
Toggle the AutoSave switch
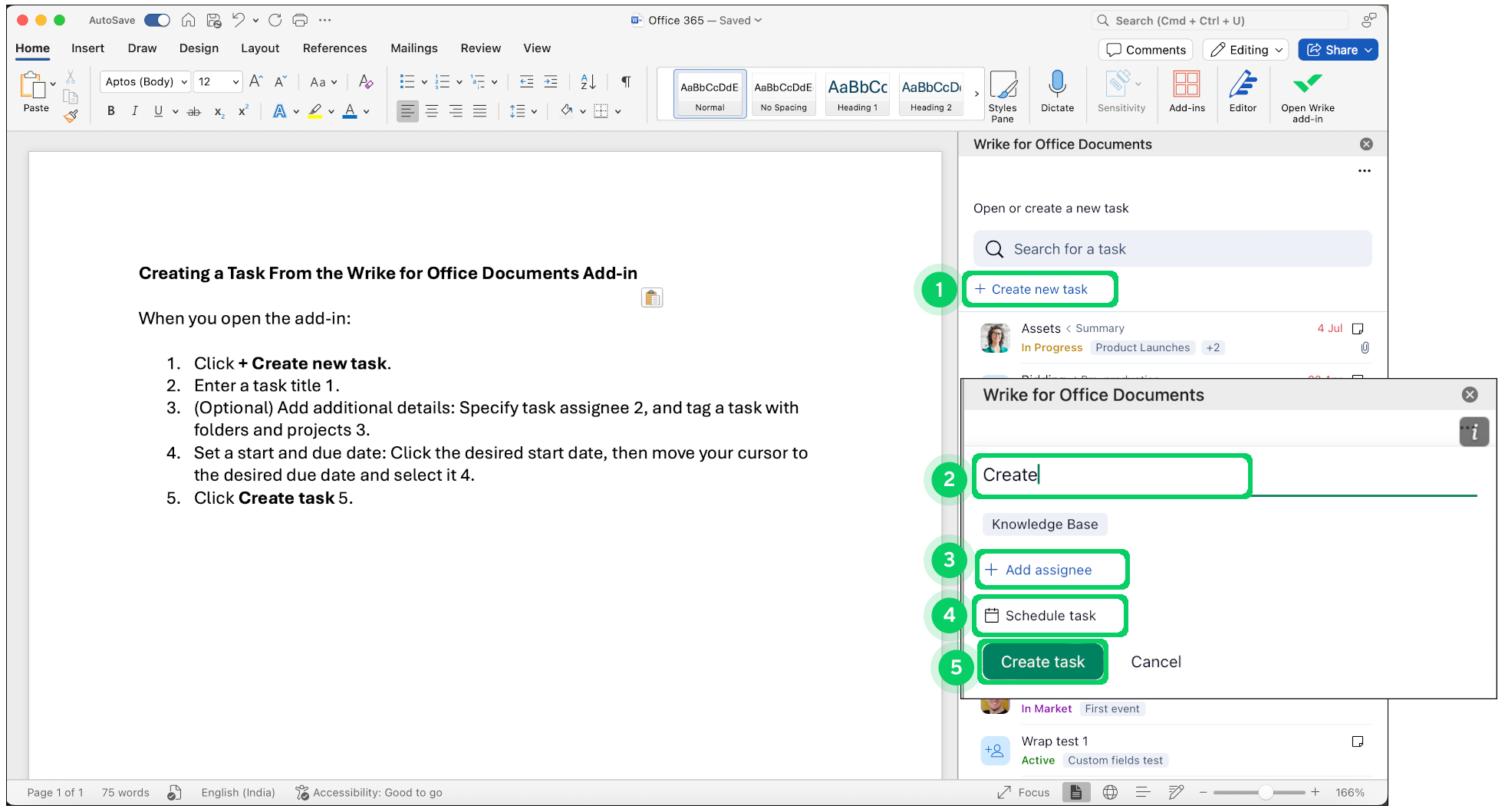click(156, 20)
